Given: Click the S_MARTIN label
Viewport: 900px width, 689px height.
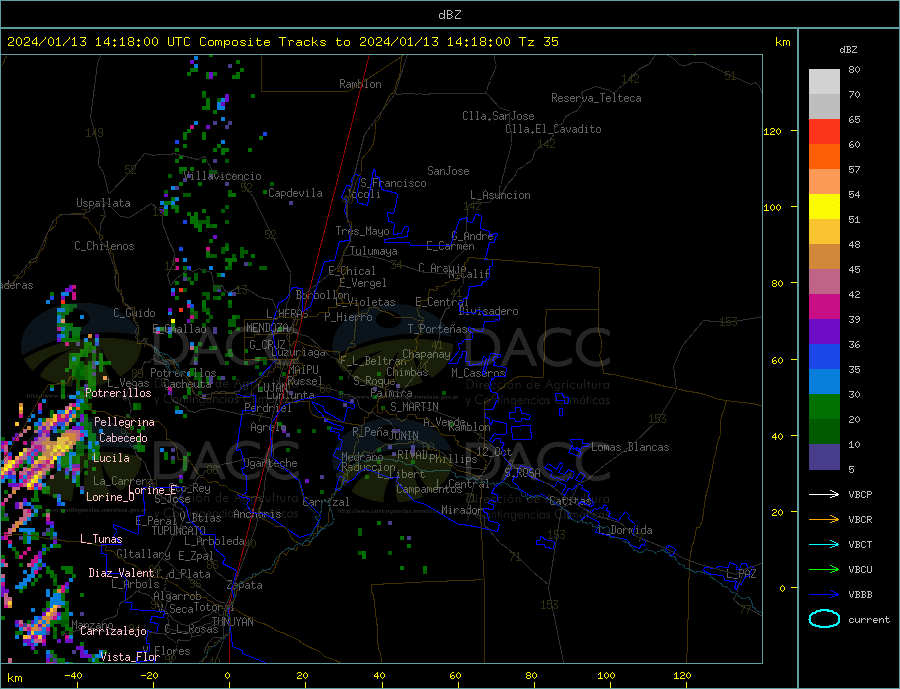Looking at the screenshot, I should point(414,407).
